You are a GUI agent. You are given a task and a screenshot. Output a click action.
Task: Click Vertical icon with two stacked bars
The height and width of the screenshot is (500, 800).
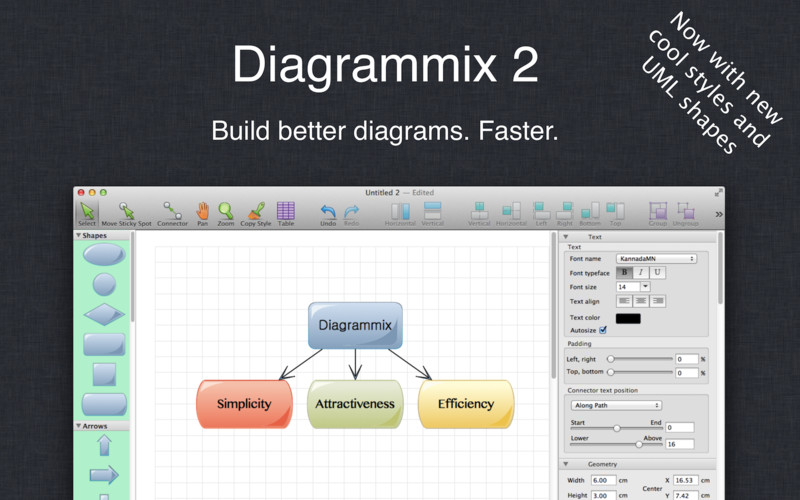point(432,214)
